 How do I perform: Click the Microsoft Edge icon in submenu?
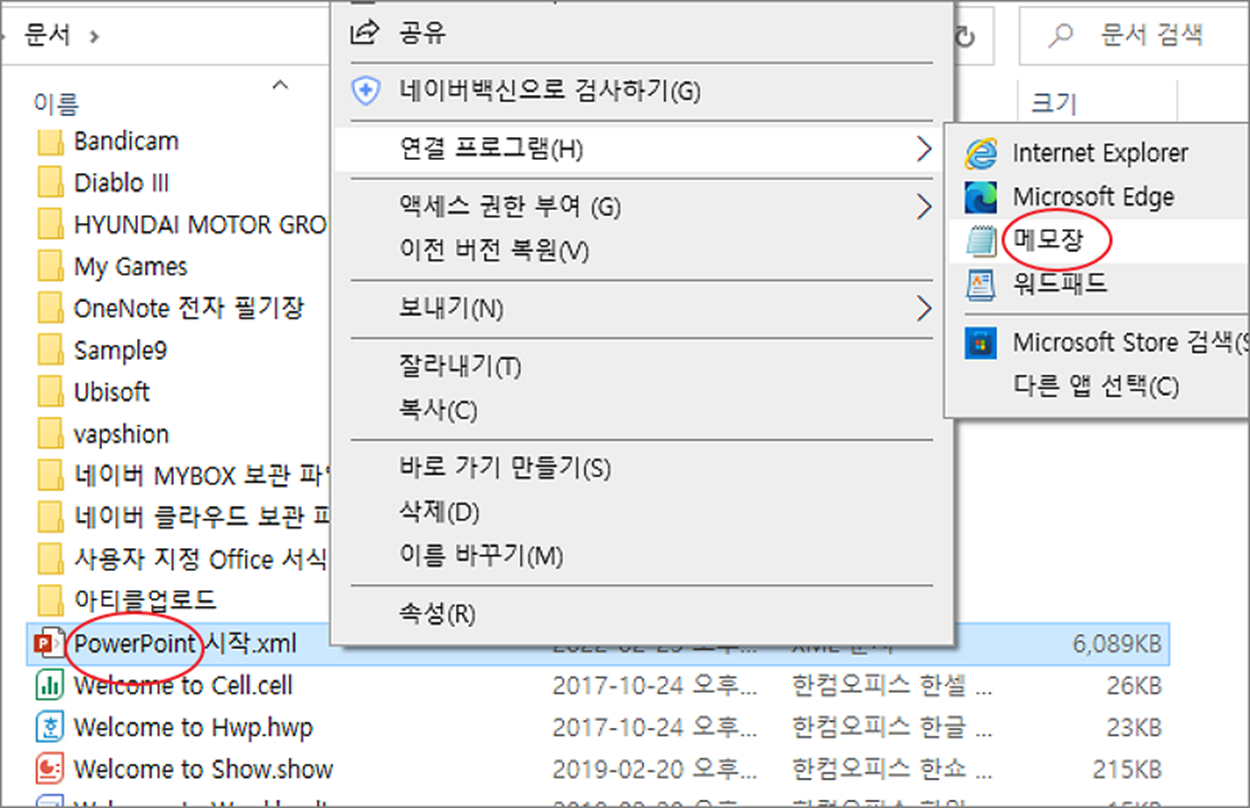(981, 197)
